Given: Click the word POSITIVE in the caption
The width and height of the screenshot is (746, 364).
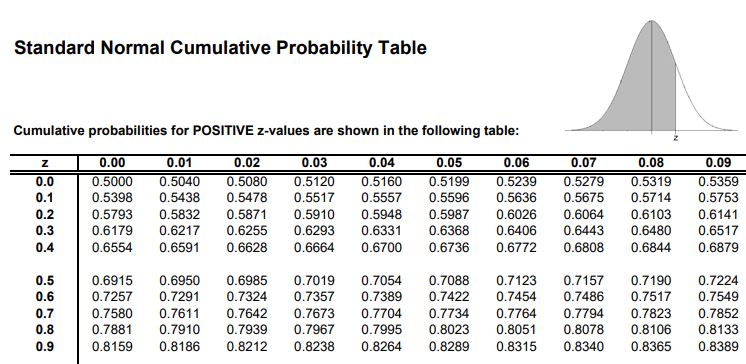Looking at the screenshot, I should [223, 131].
